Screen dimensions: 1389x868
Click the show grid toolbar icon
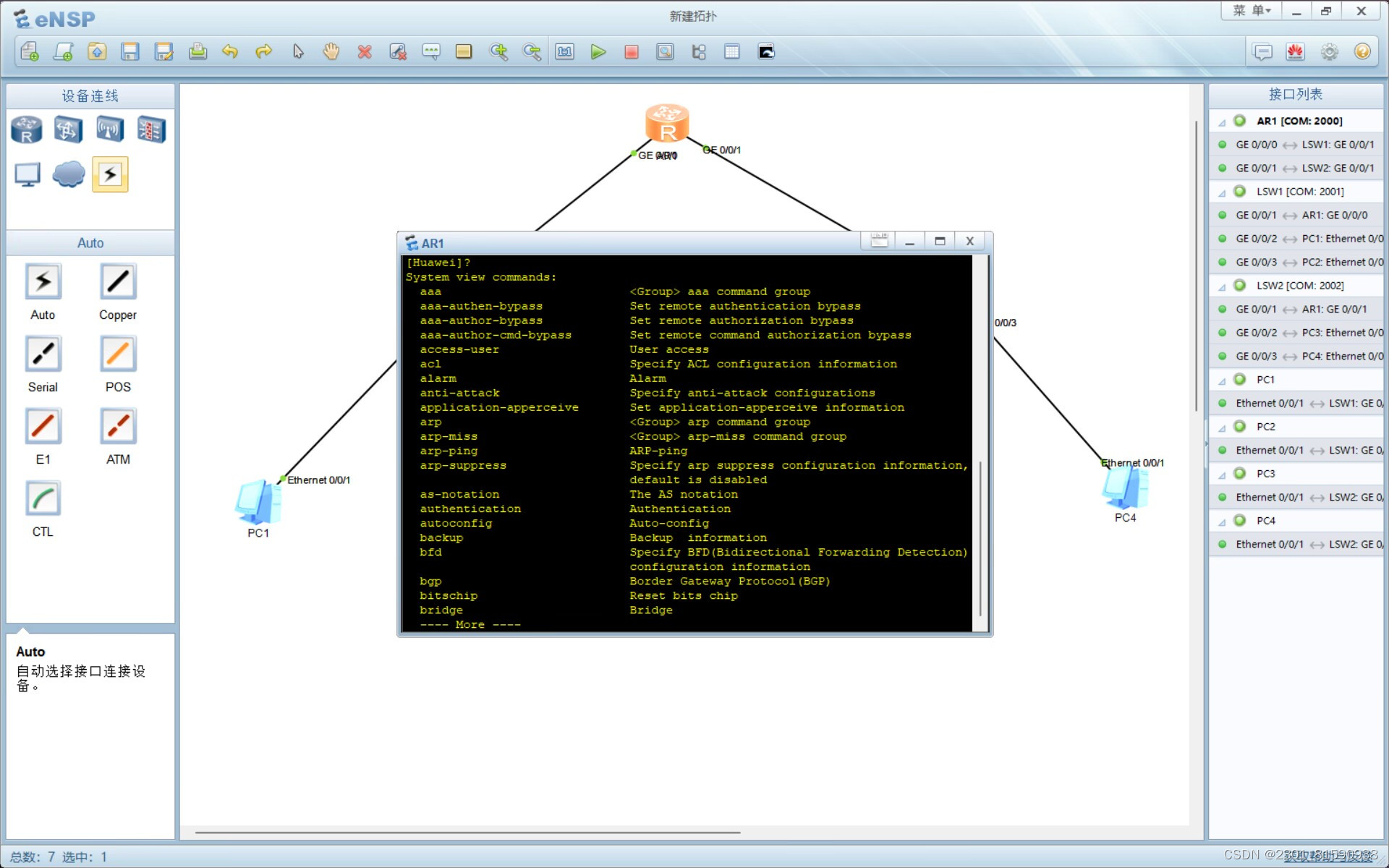click(732, 51)
